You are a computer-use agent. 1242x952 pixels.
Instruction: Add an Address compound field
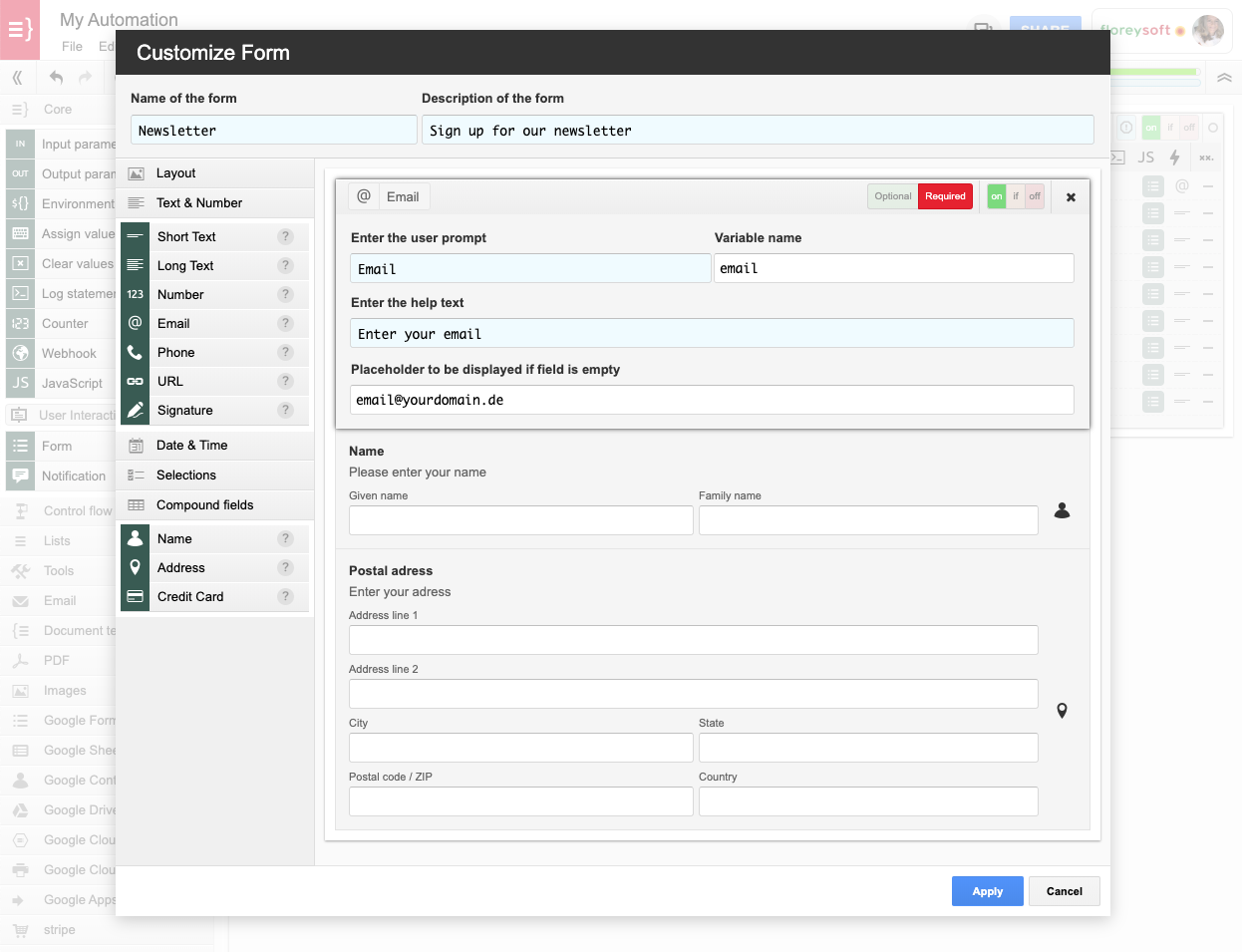click(x=214, y=567)
